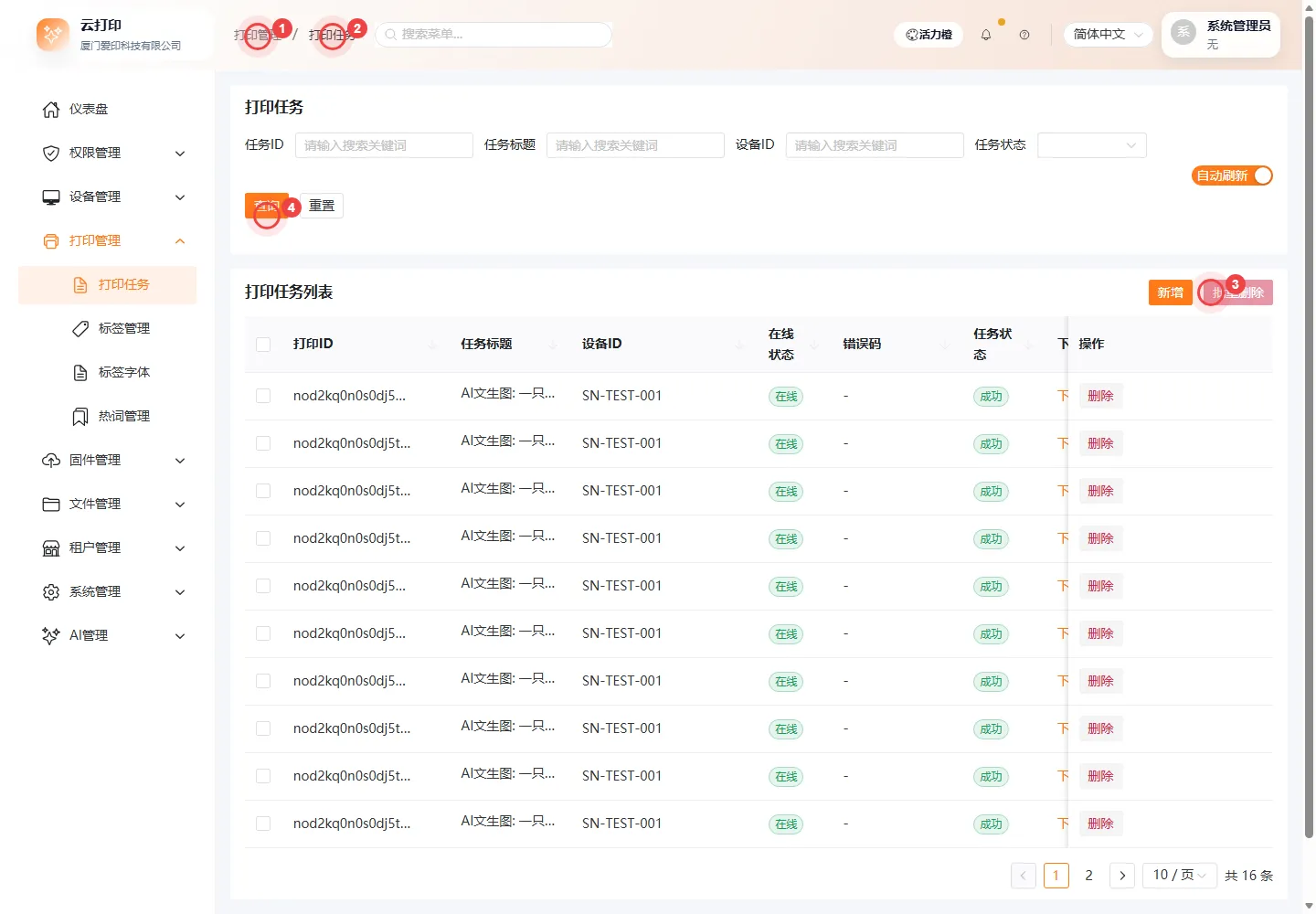
Task: Click the store icon for 租户管理
Action: (x=51, y=548)
